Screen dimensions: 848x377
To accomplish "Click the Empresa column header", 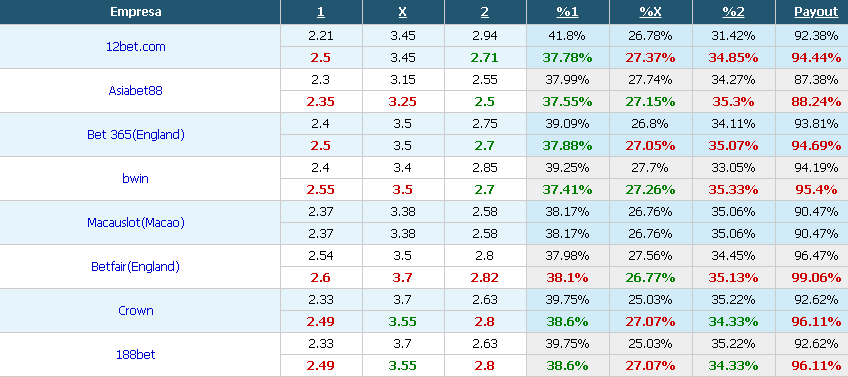I will 136,12.
